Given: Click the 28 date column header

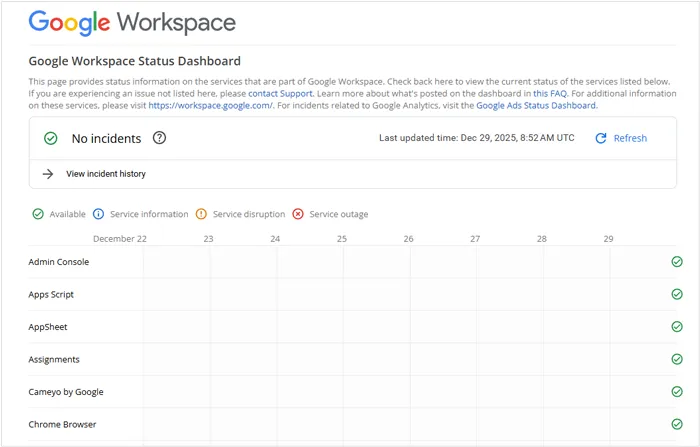Looking at the screenshot, I should (542, 239).
